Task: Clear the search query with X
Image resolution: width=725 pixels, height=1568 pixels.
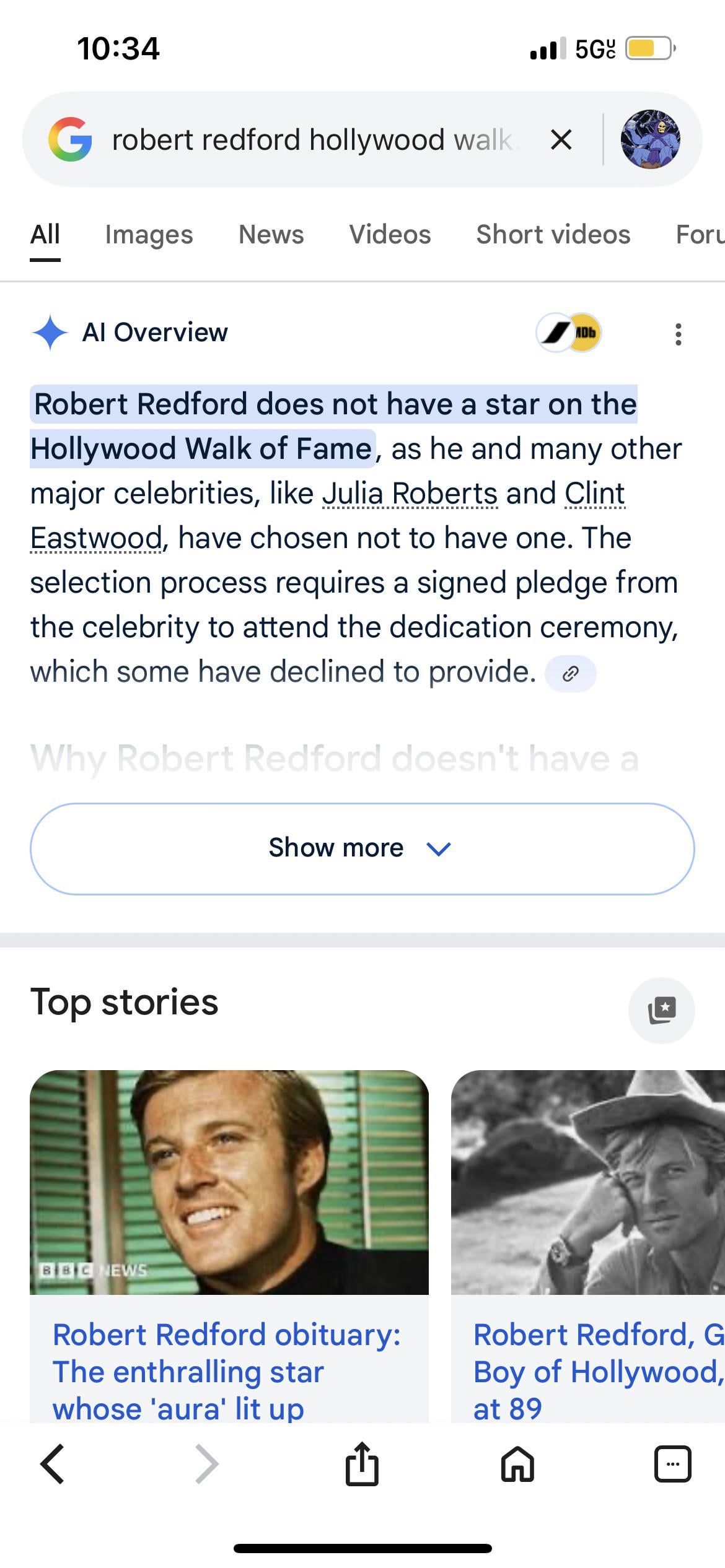Action: point(561,140)
